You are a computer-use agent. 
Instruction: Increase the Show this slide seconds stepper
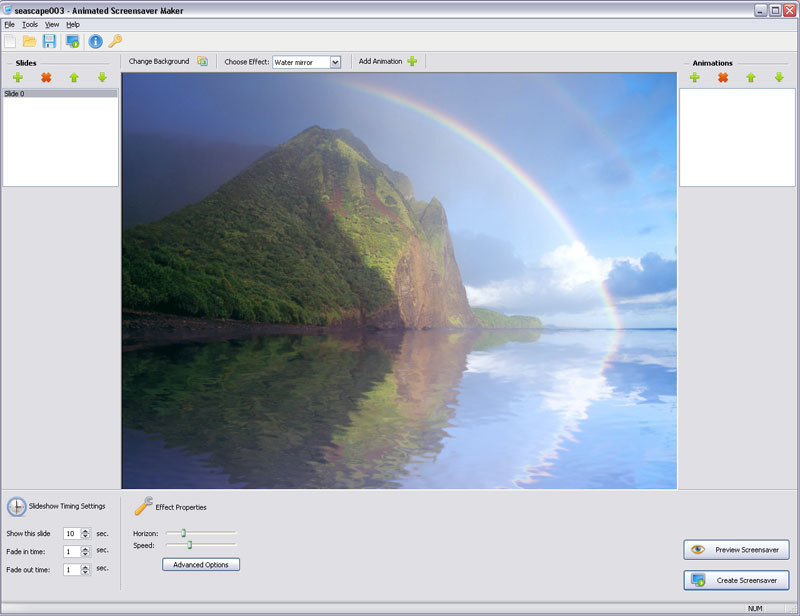click(x=85, y=531)
